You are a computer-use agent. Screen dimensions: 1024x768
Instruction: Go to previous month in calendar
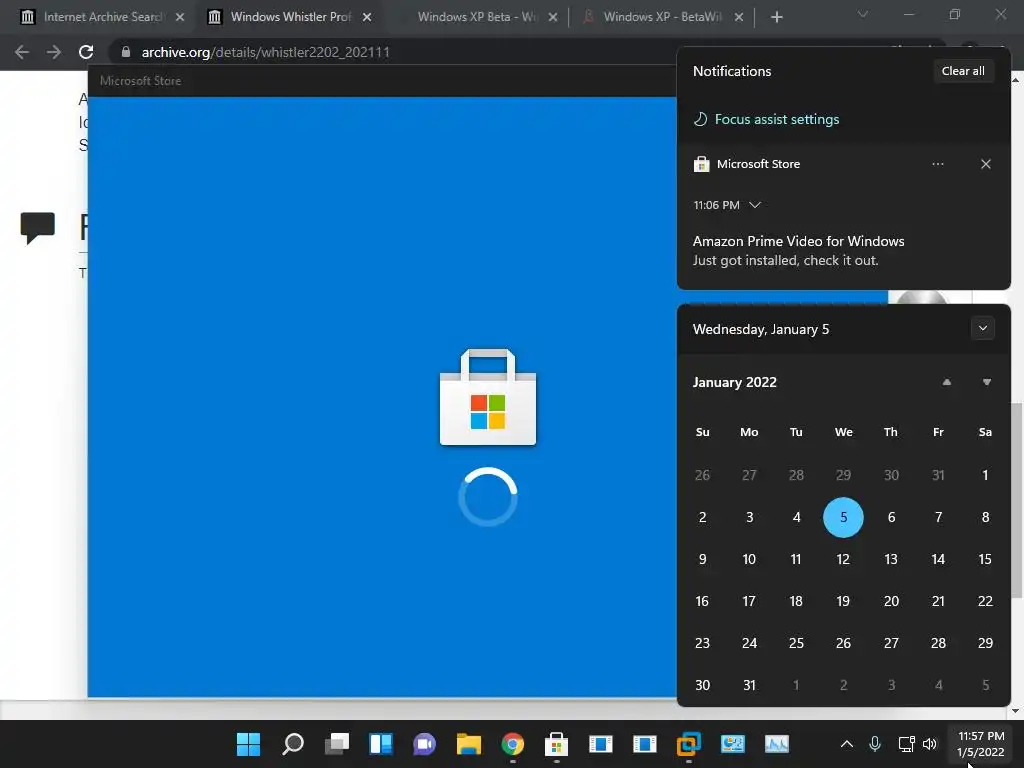[946, 382]
